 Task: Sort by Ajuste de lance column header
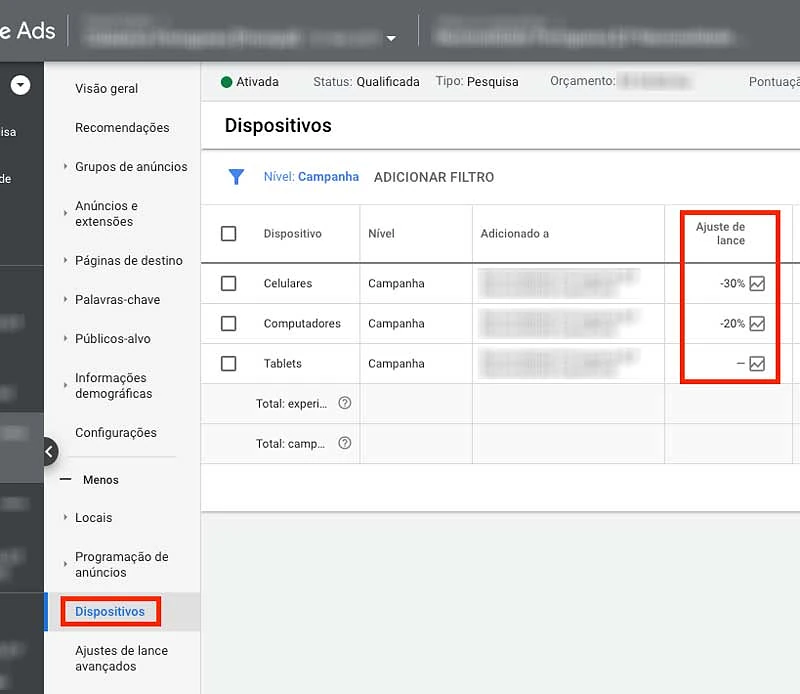point(720,233)
